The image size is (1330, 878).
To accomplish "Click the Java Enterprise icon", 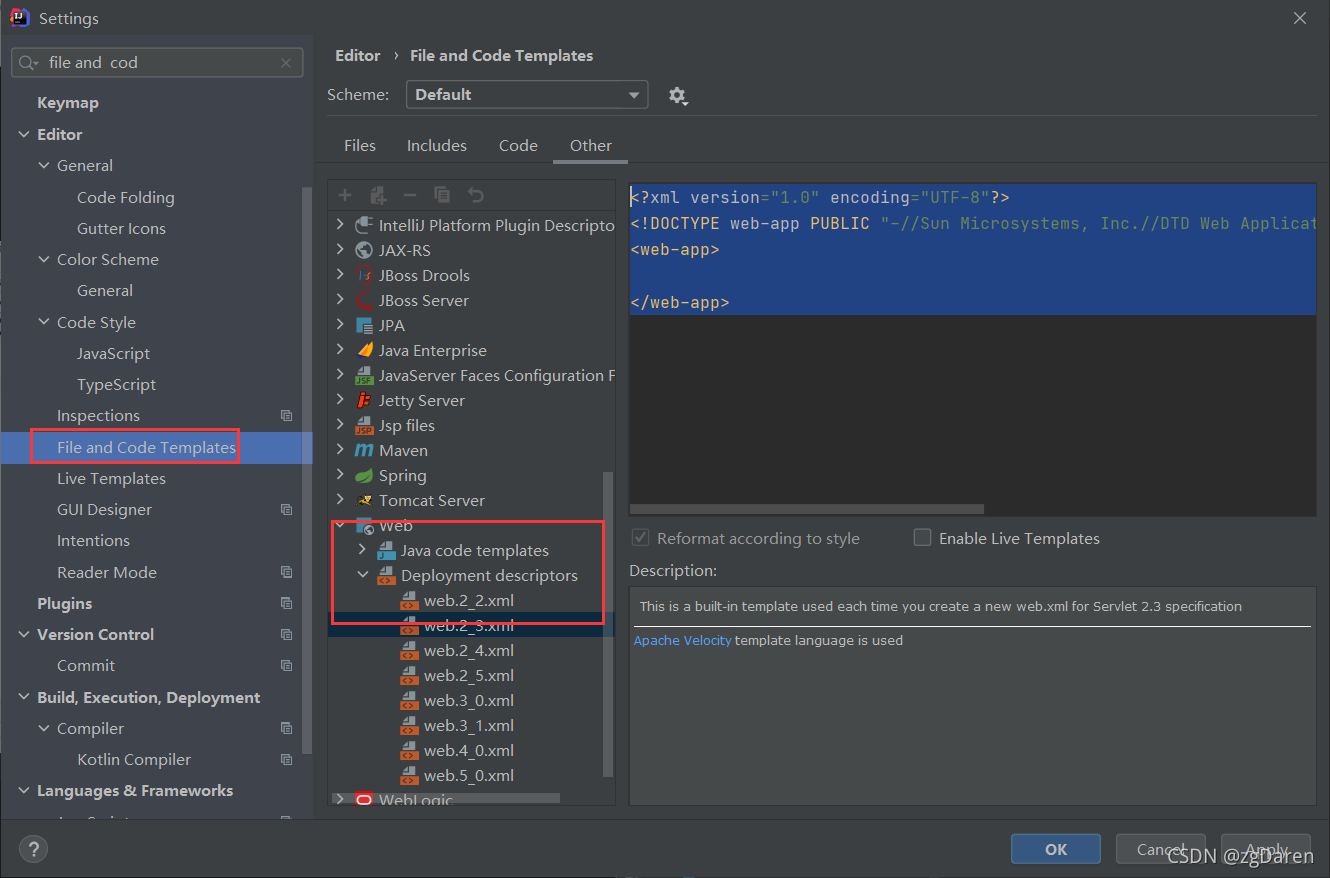I will [x=364, y=350].
